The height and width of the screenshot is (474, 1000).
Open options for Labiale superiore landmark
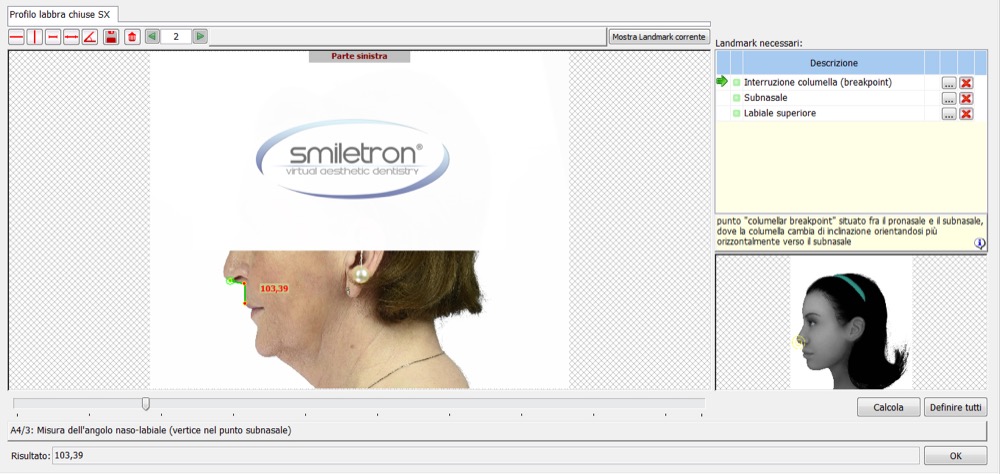point(949,114)
